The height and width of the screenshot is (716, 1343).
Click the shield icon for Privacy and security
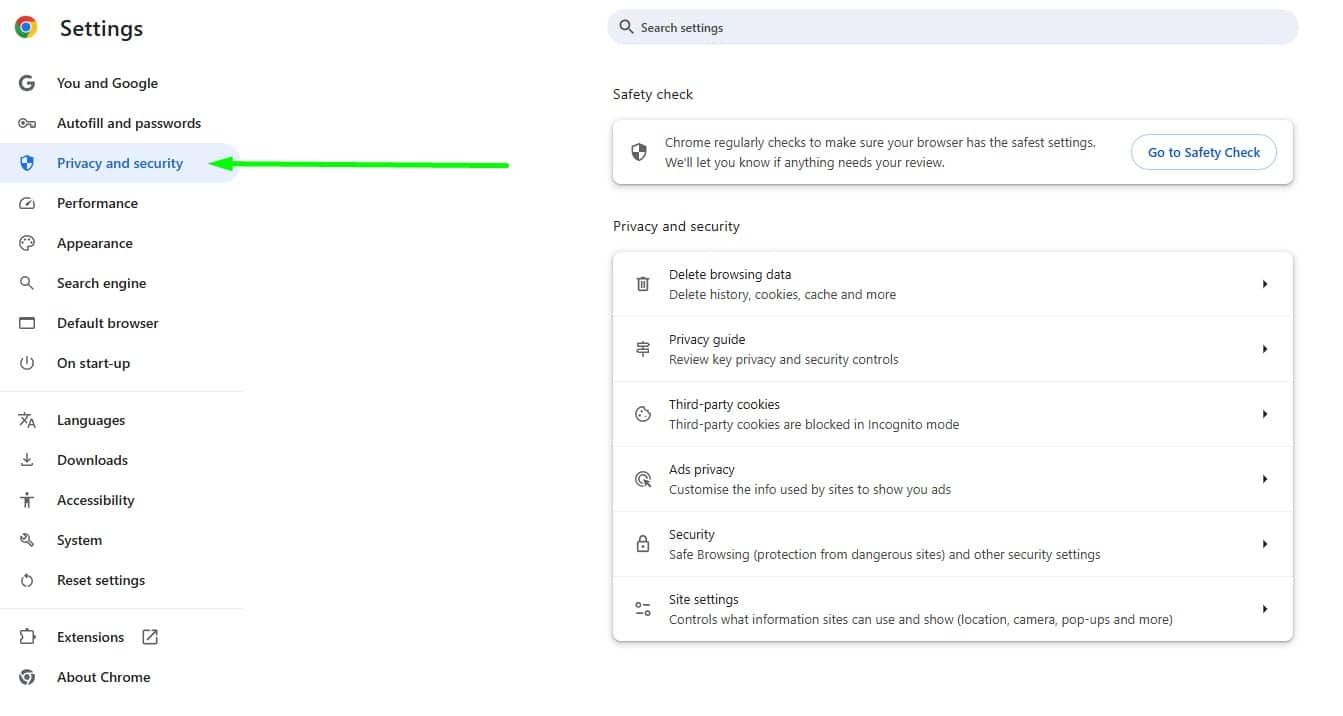point(27,163)
